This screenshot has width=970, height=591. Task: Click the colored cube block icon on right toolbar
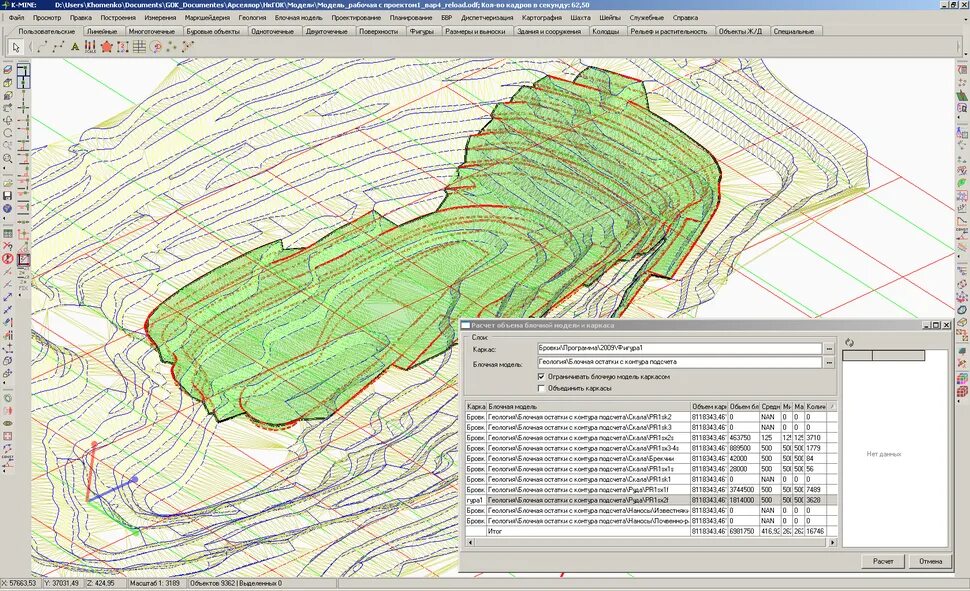[x=962, y=378]
